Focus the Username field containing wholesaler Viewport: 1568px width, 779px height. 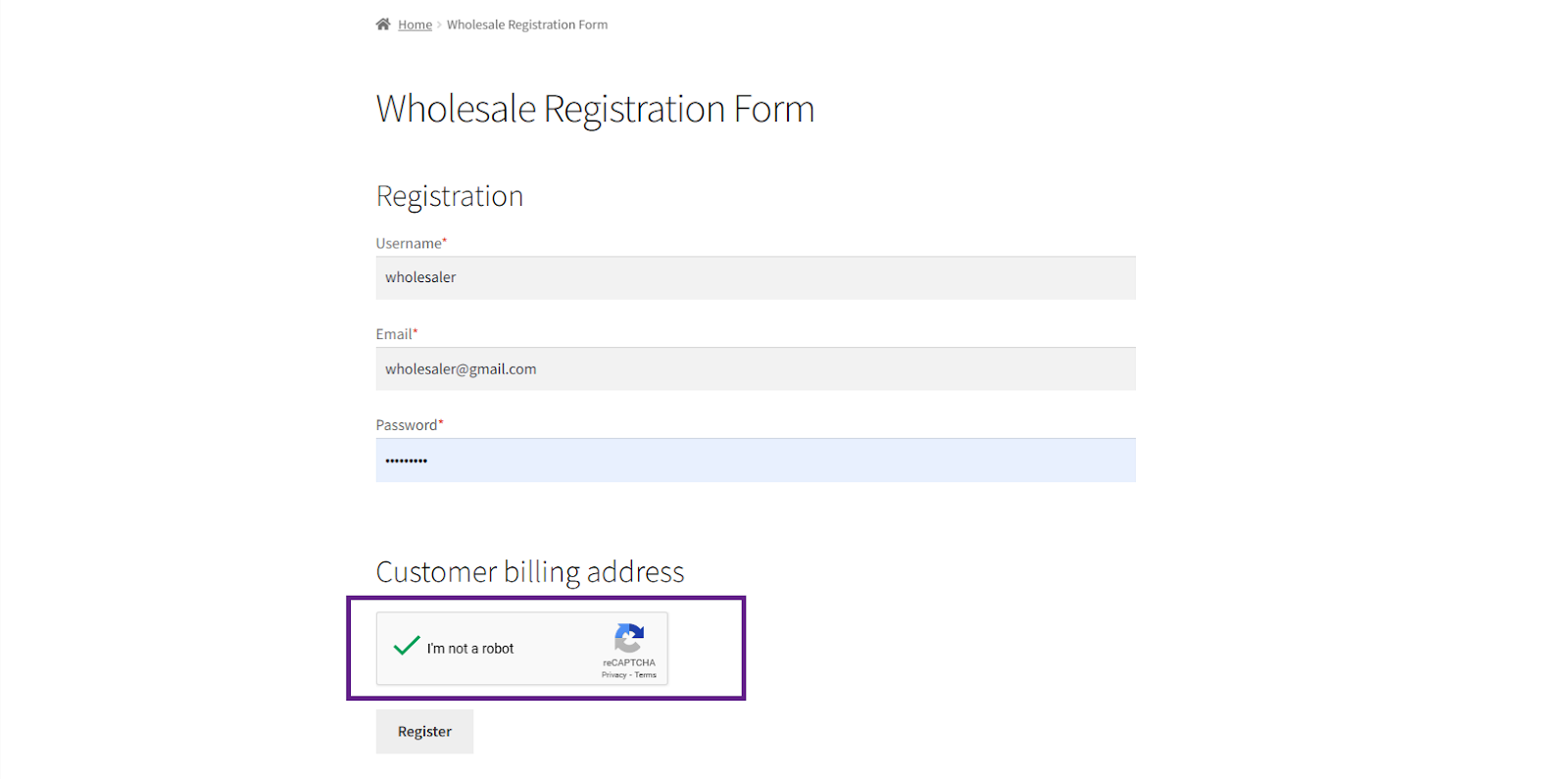click(756, 277)
